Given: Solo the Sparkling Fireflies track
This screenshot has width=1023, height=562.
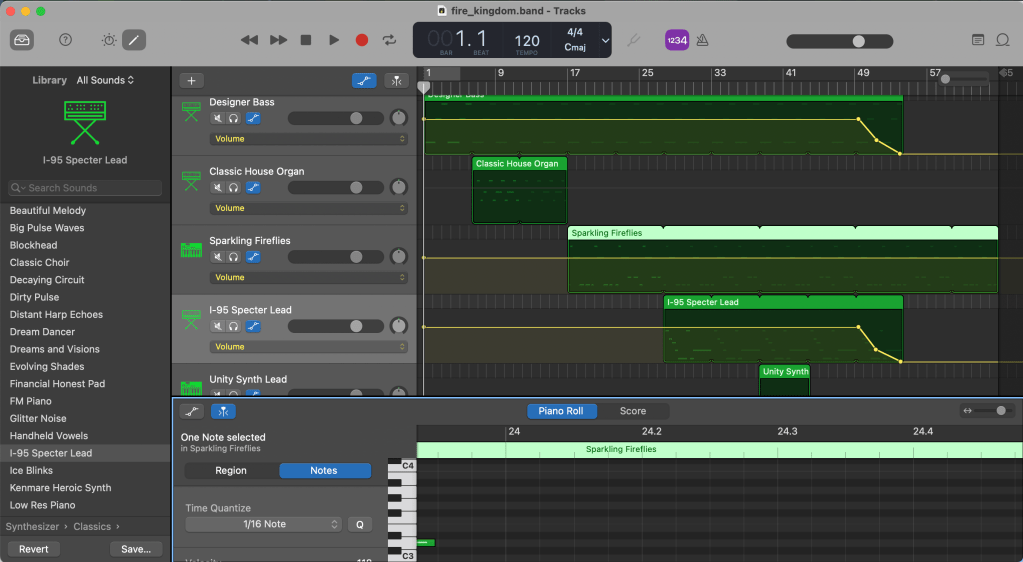Looking at the screenshot, I should point(234,256).
